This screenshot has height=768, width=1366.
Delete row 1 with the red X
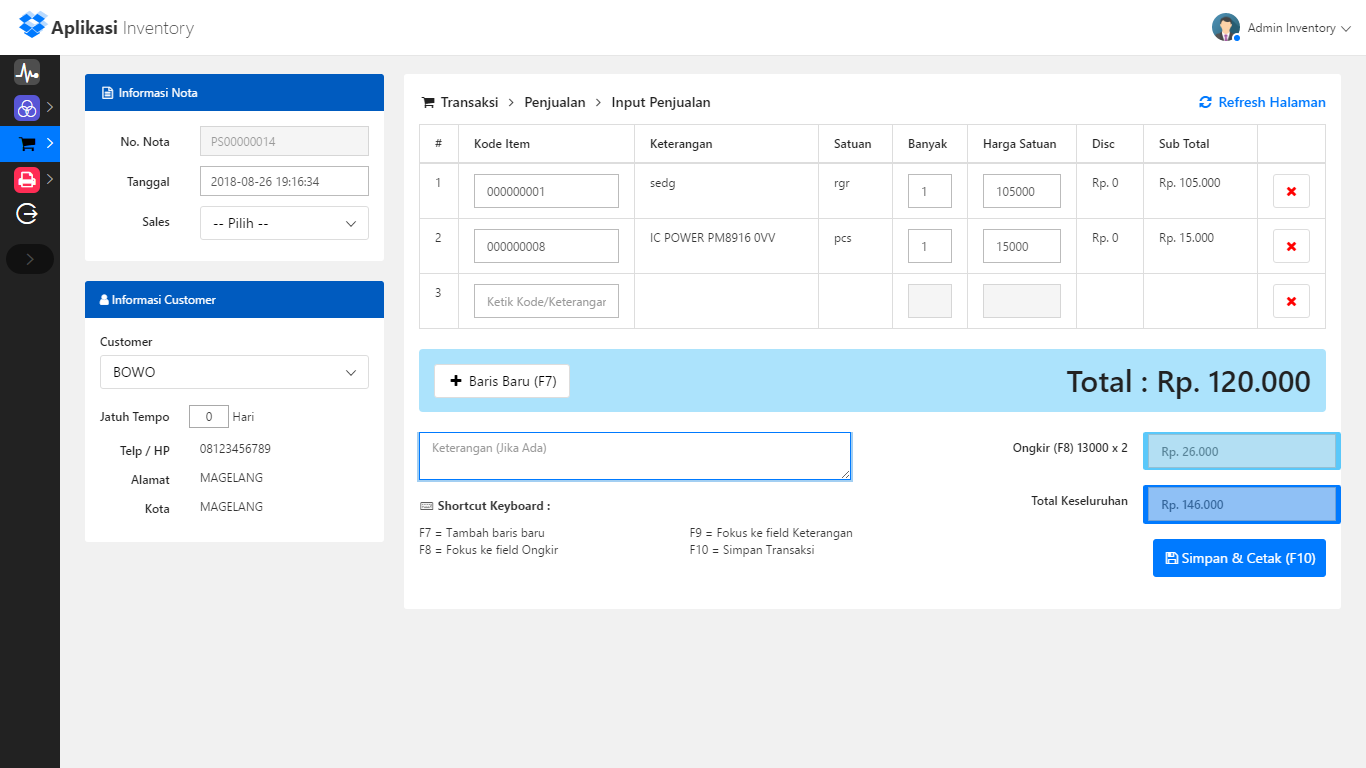[1291, 191]
